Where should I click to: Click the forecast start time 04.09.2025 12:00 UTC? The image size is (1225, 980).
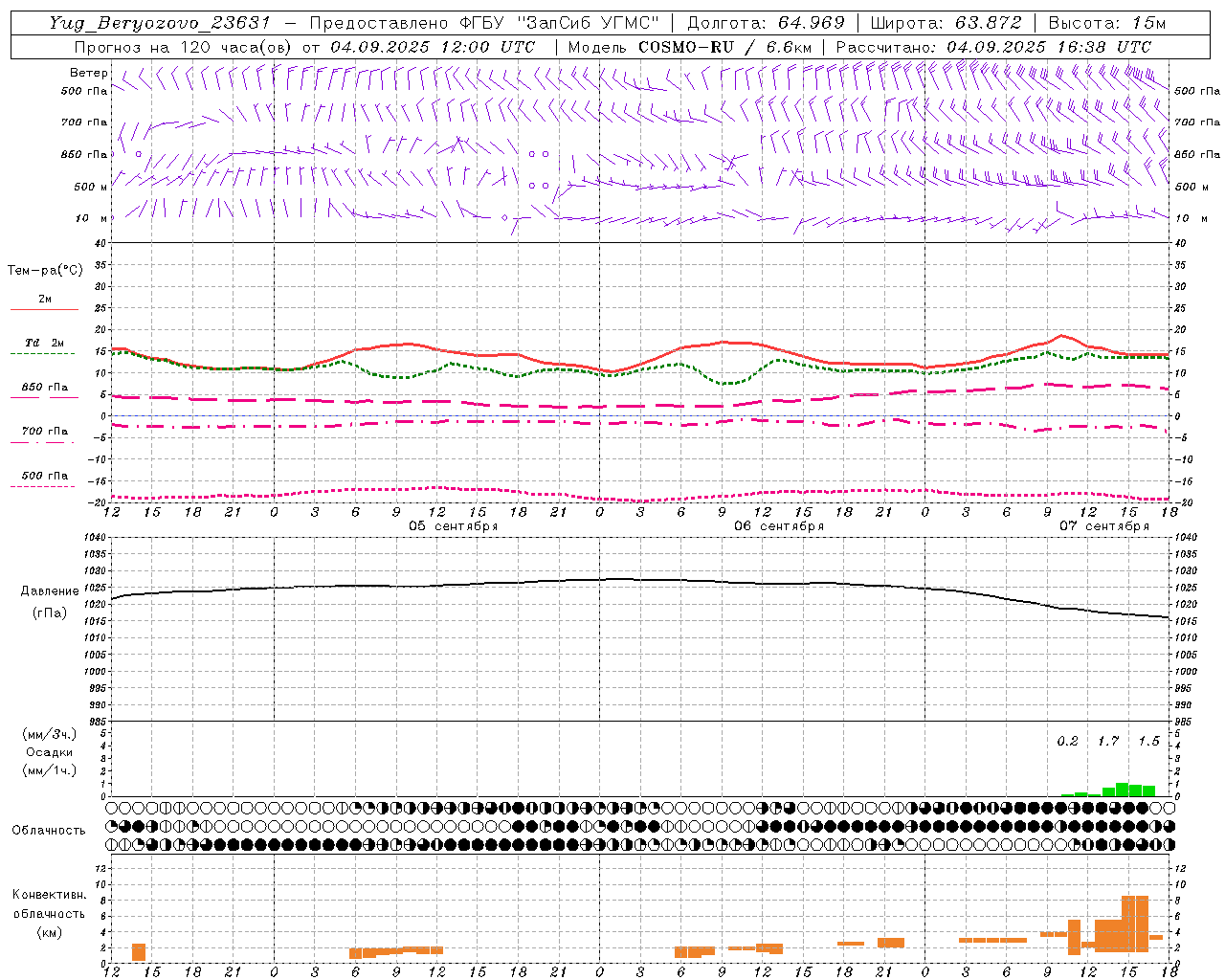coord(433,47)
